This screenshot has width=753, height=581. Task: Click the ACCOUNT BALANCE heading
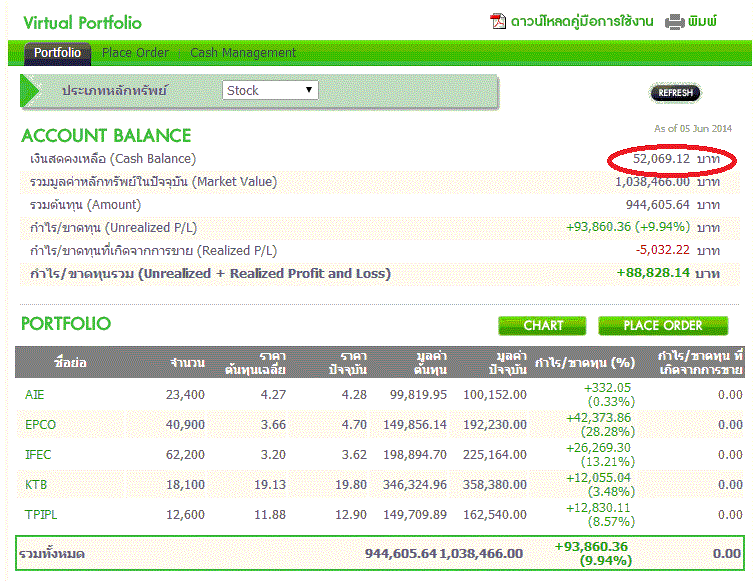[106, 136]
